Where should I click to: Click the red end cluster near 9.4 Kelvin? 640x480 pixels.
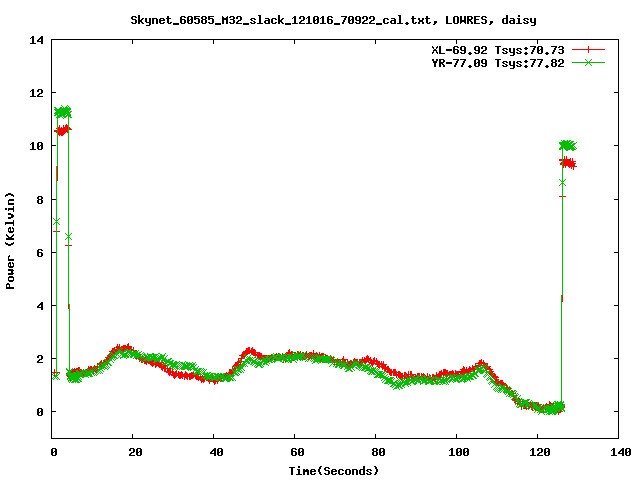568,163
